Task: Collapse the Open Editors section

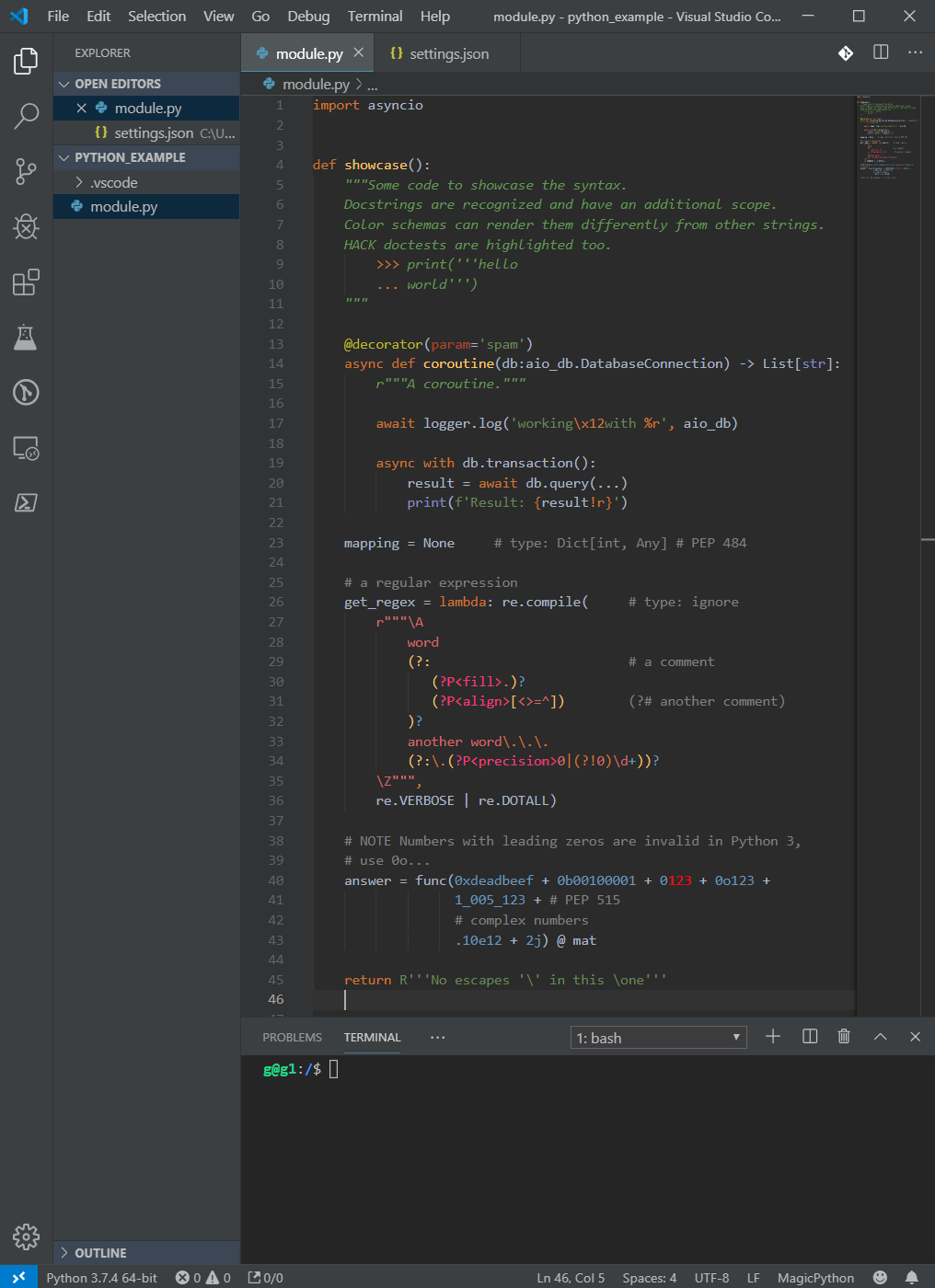Action: click(x=64, y=84)
